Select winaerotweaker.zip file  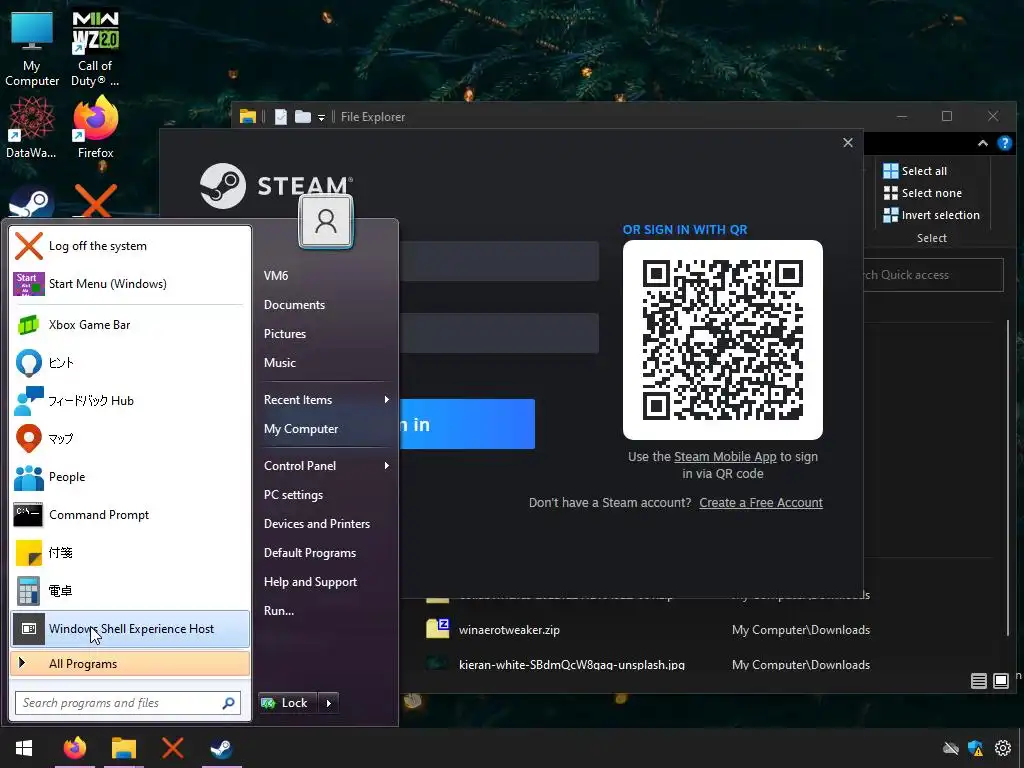tap(509, 630)
